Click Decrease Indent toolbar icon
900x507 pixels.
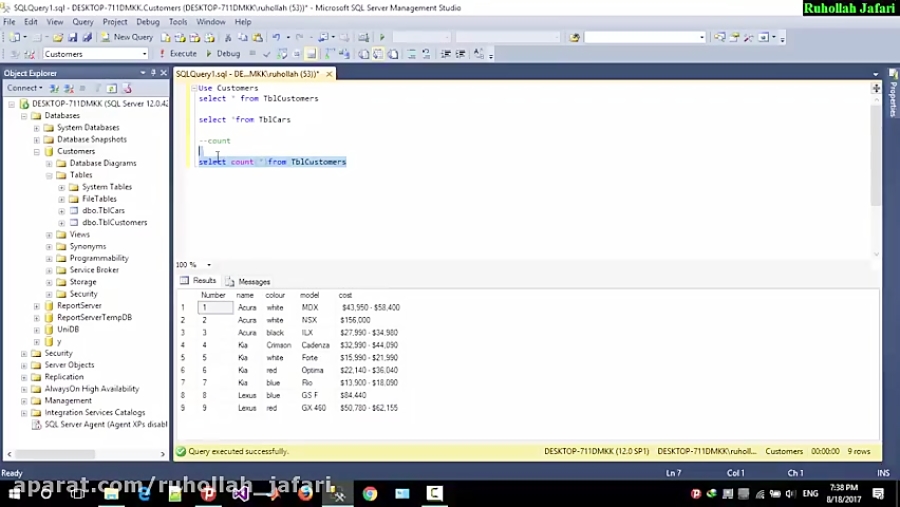(x=445, y=54)
